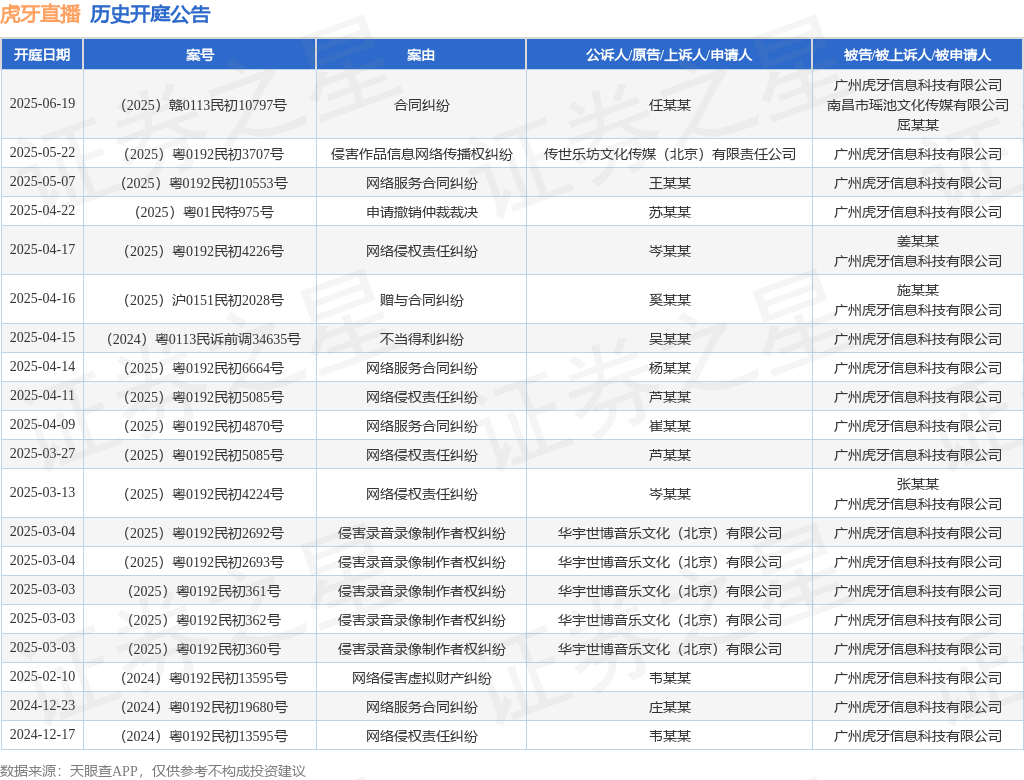Select plaintiff 苏某某
This screenshot has width=1024, height=780.
(x=669, y=212)
